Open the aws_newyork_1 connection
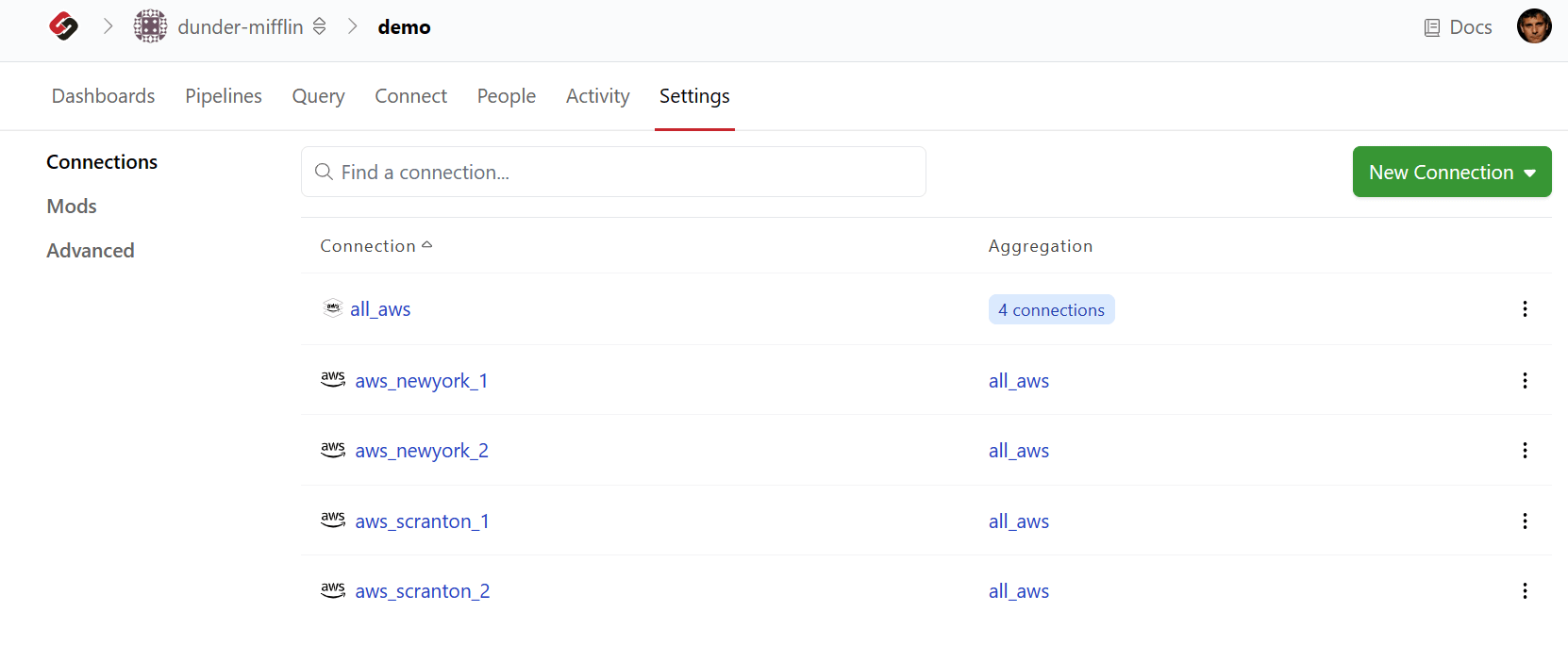The width and height of the screenshot is (1568, 645). [422, 381]
